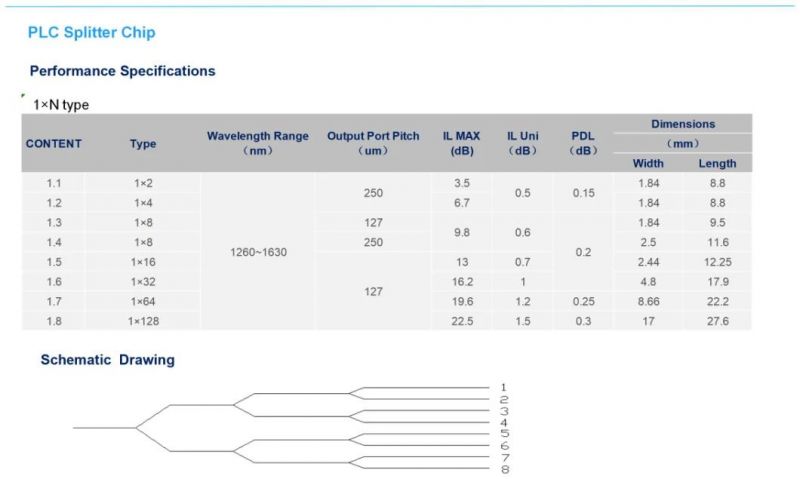Viewport: 800px width, 479px height.
Task: Click the length value '17.9'
Action: (717, 282)
